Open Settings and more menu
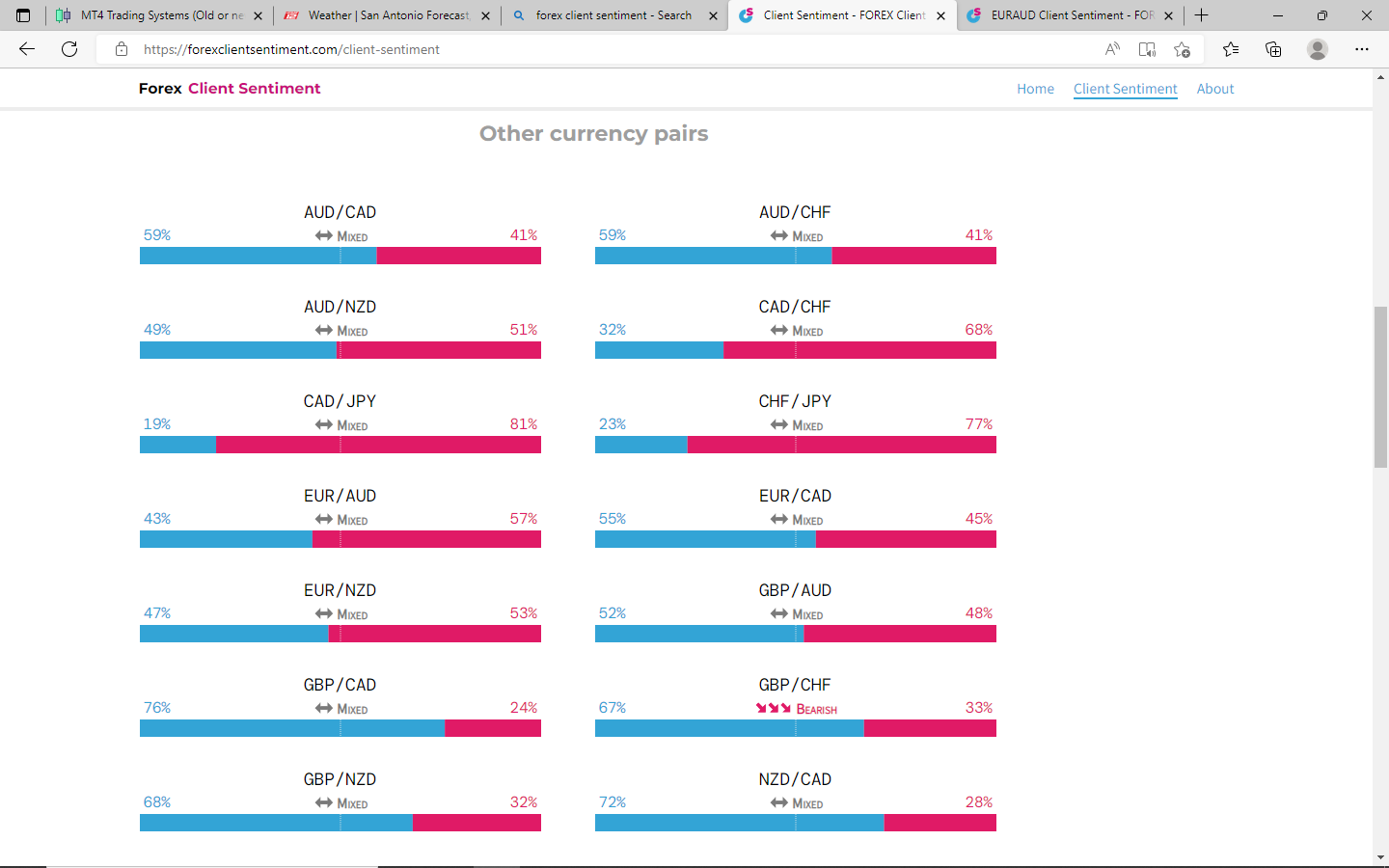1389x868 pixels. click(1362, 49)
